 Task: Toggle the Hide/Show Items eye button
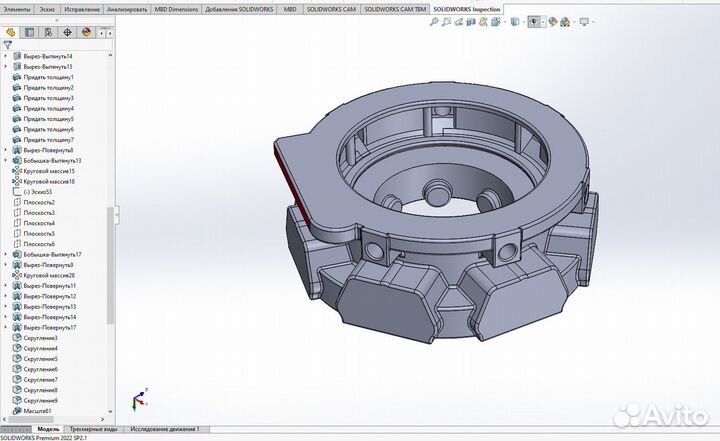pyautogui.click(x=533, y=21)
